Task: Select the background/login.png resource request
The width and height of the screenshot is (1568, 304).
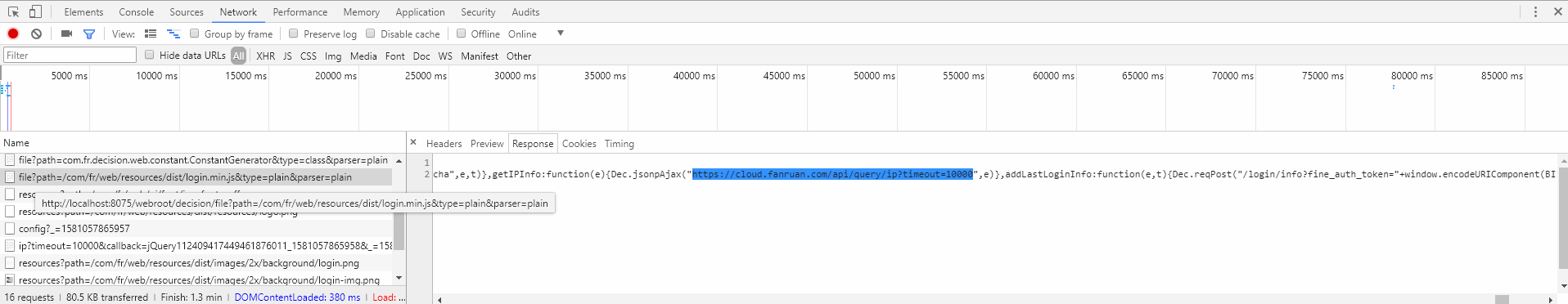Action: [x=197, y=263]
